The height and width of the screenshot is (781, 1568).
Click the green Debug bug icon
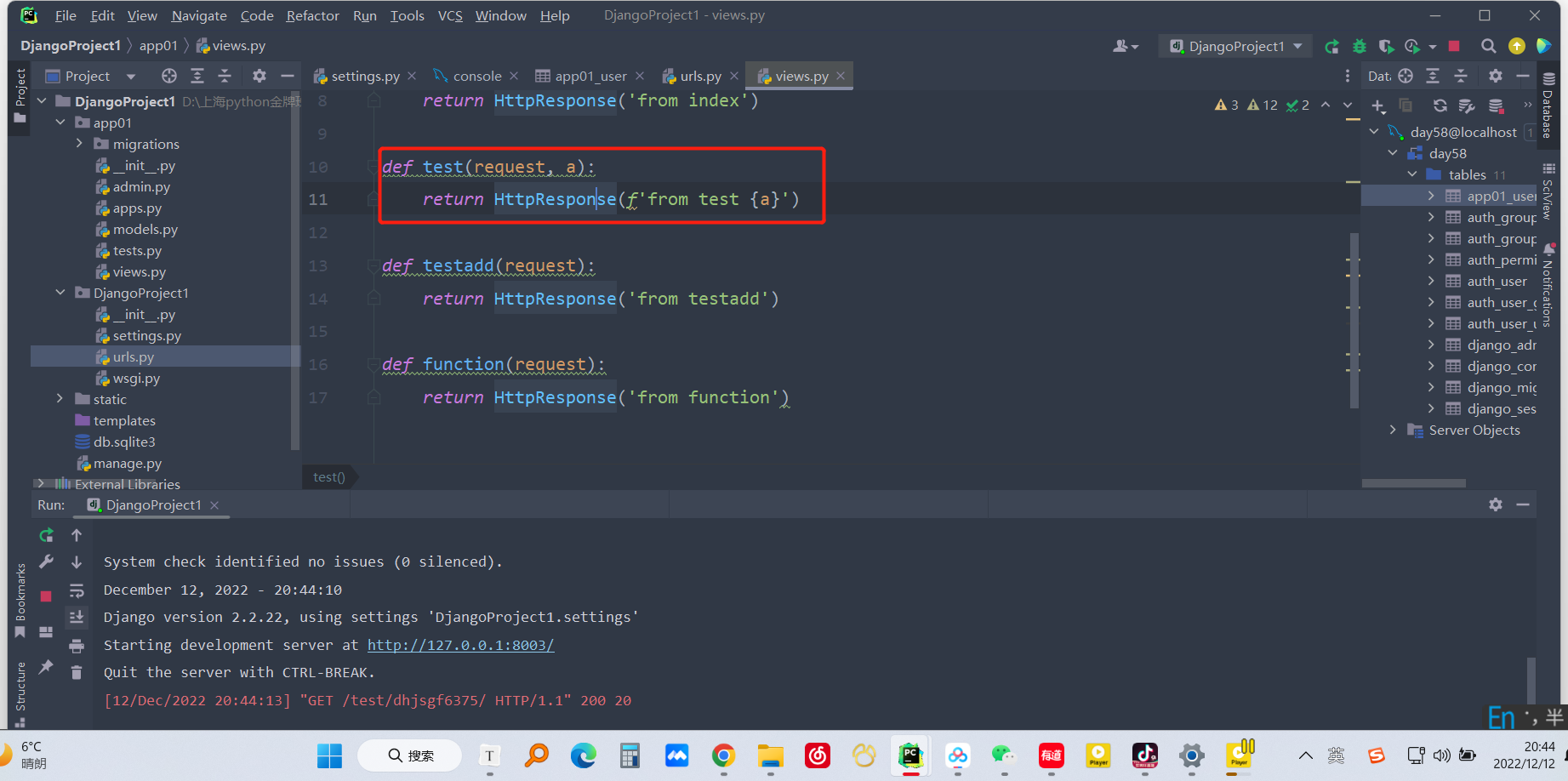(x=1360, y=47)
